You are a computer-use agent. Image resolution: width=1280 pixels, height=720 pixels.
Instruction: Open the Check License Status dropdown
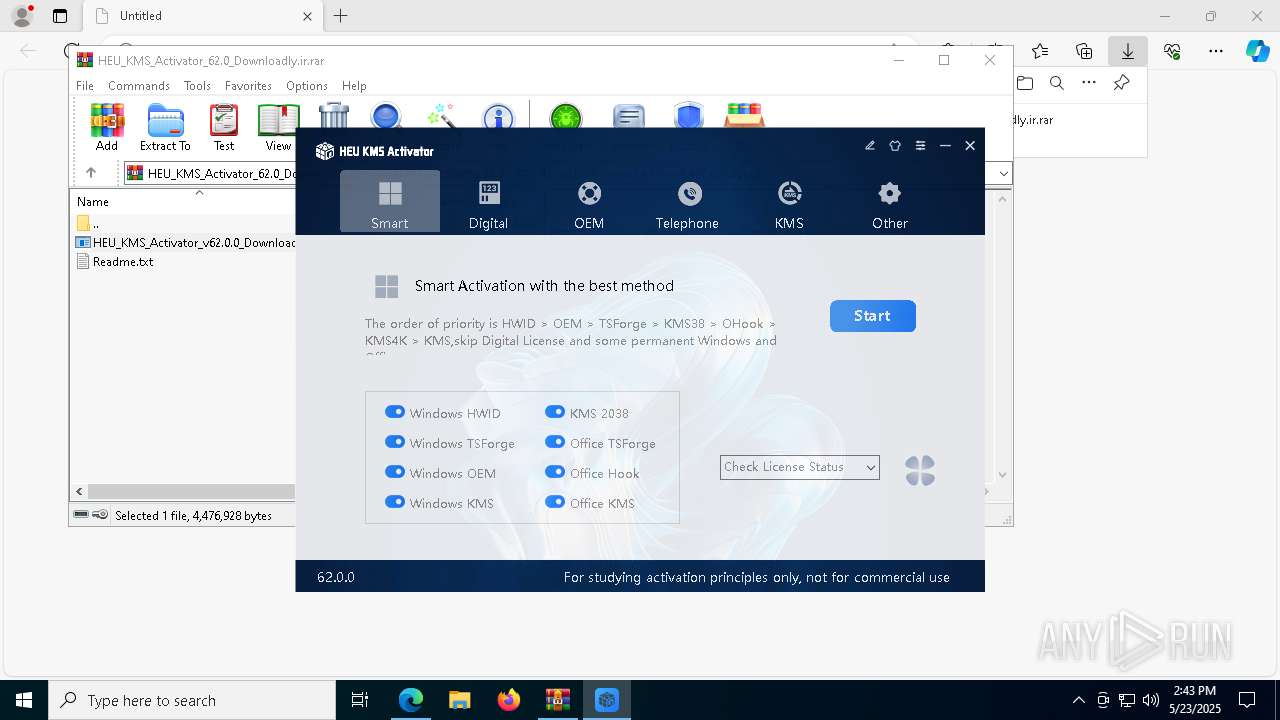pos(800,467)
